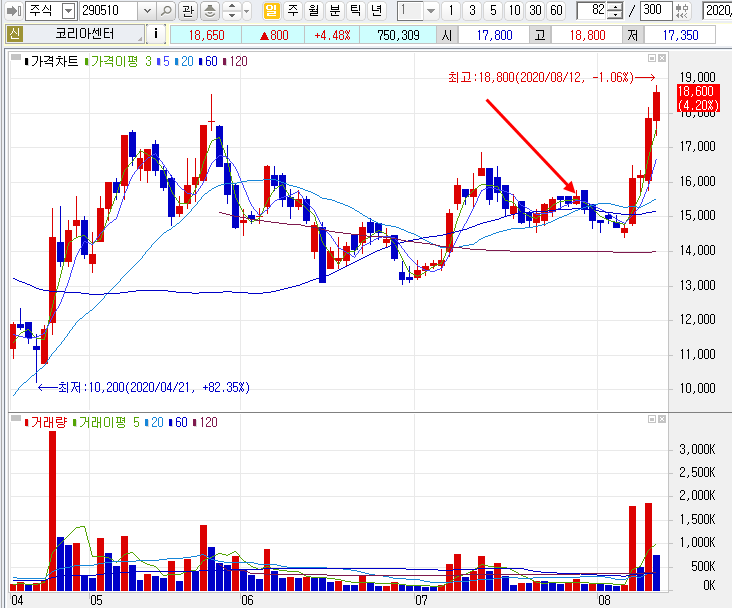The height and width of the screenshot is (608, 732).
Task: Click the magnifier stock search icon
Action: [x=166, y=10]
